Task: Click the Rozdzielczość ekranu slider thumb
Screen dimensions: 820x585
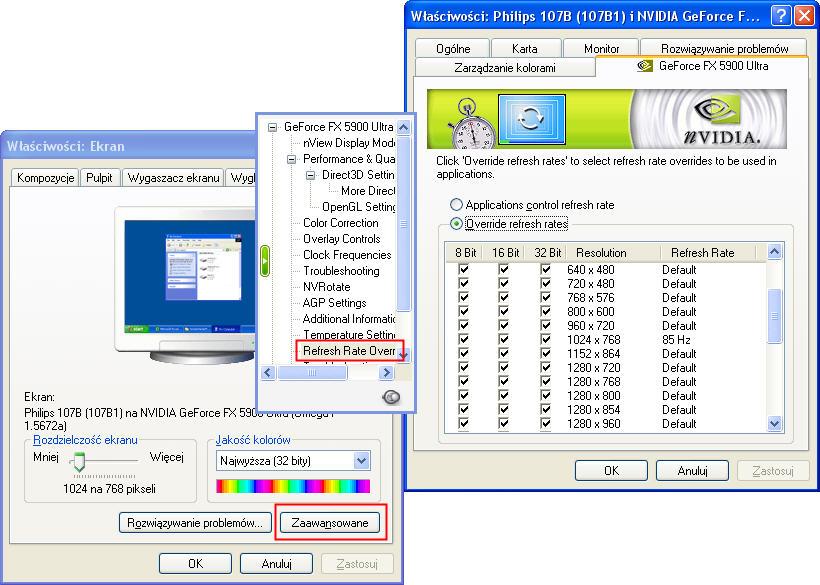Action: pos(79,462)
